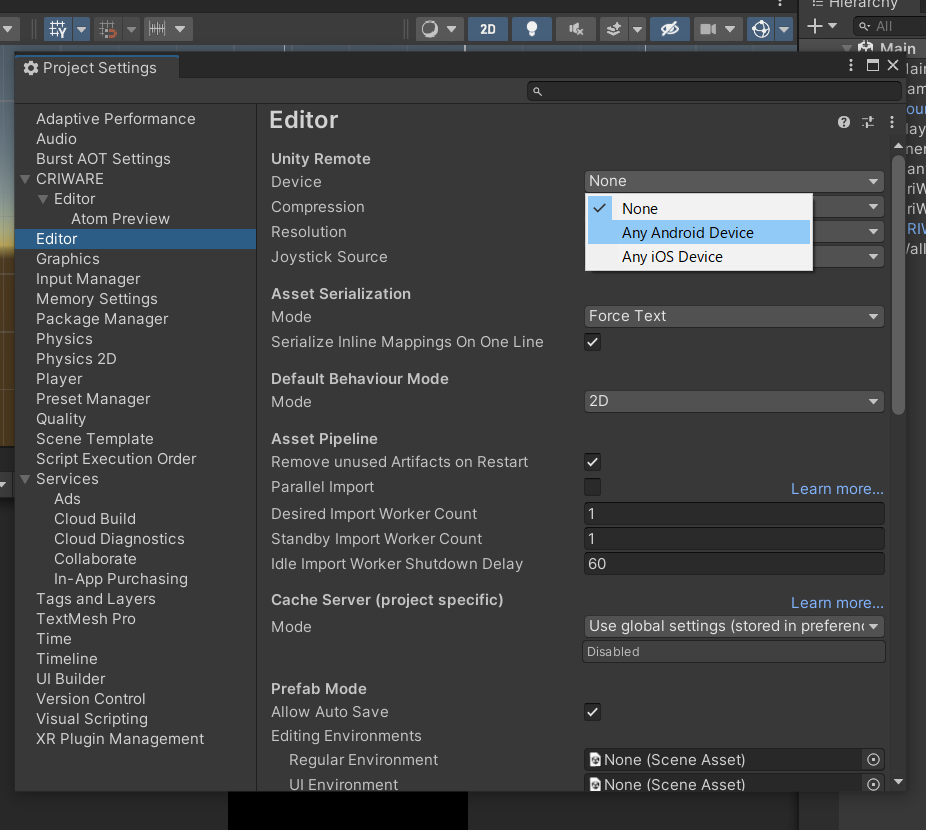The width and height of the screenshot is (926, 830).
Task: Toggle Remove unused Artifacts on Restart
Action: point(592,462)
